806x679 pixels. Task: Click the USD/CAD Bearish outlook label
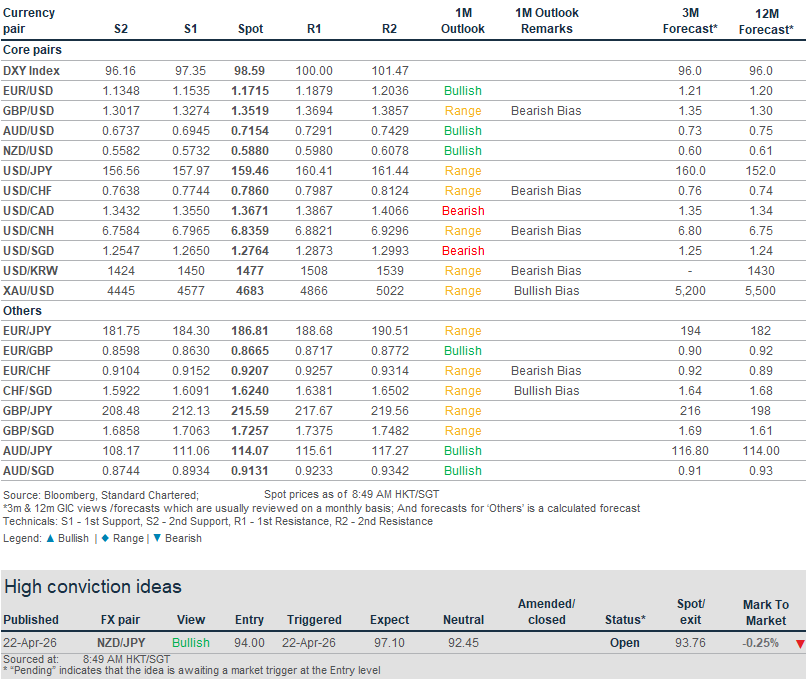(x=462, y=211)
